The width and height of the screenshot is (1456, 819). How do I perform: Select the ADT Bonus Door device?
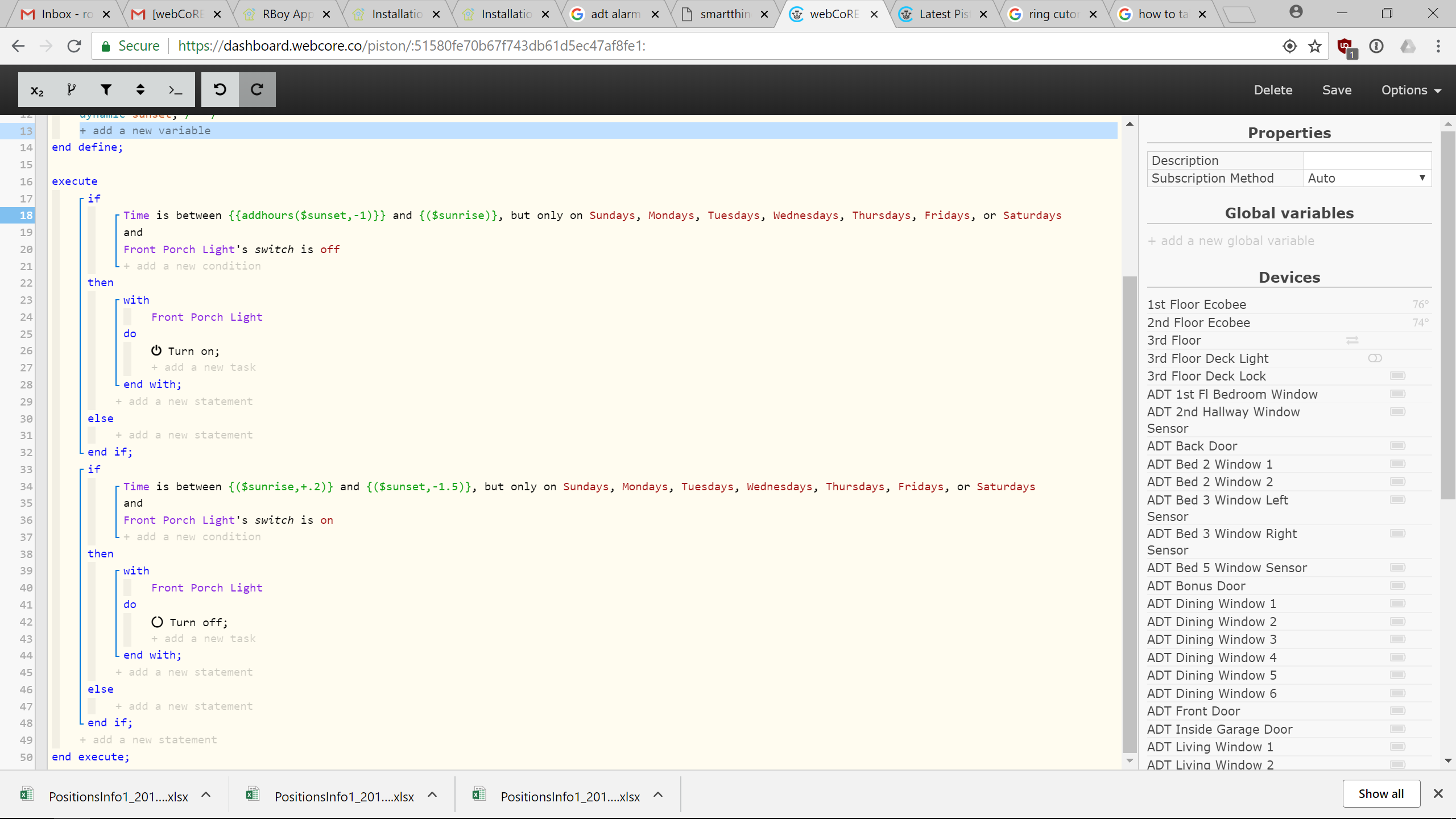[x=1196, y=586]
